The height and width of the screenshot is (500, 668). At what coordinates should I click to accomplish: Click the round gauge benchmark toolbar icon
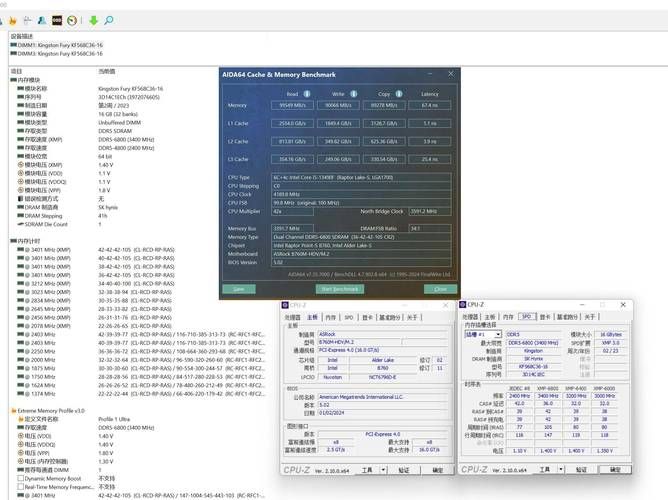click(x=72, y=20)
